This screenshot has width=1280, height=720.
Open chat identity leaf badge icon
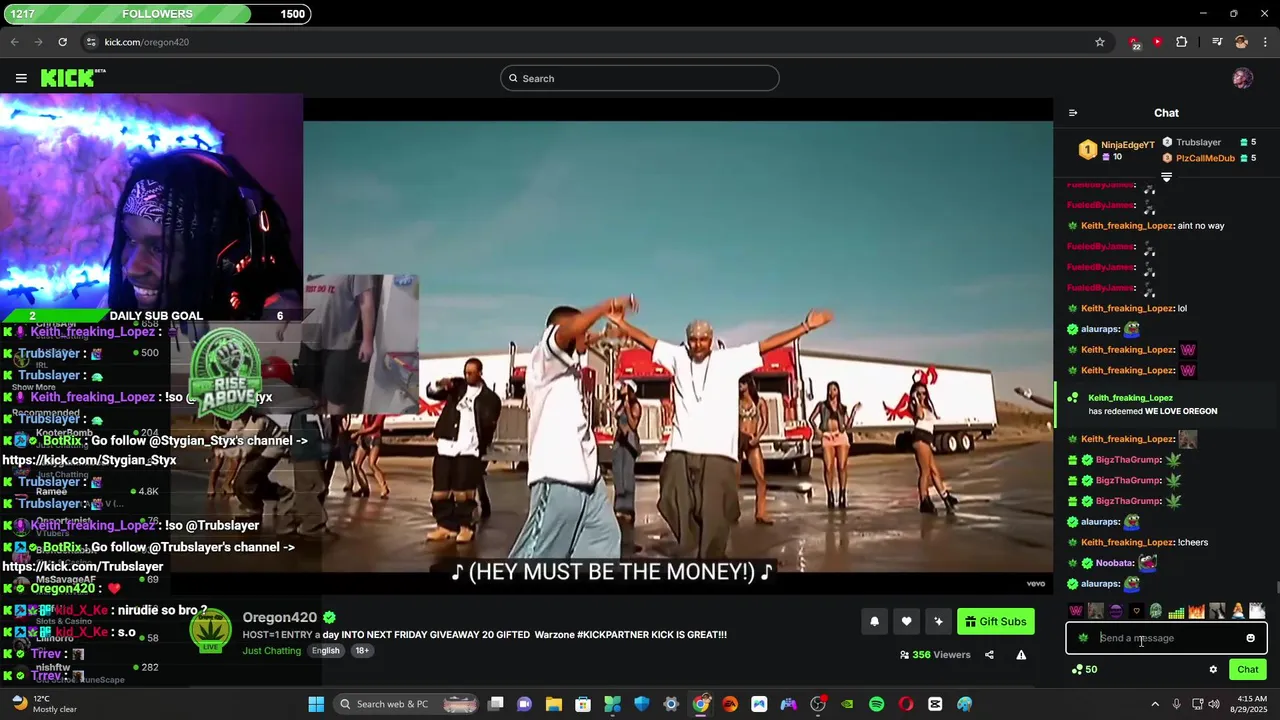tap(1083, 638)
